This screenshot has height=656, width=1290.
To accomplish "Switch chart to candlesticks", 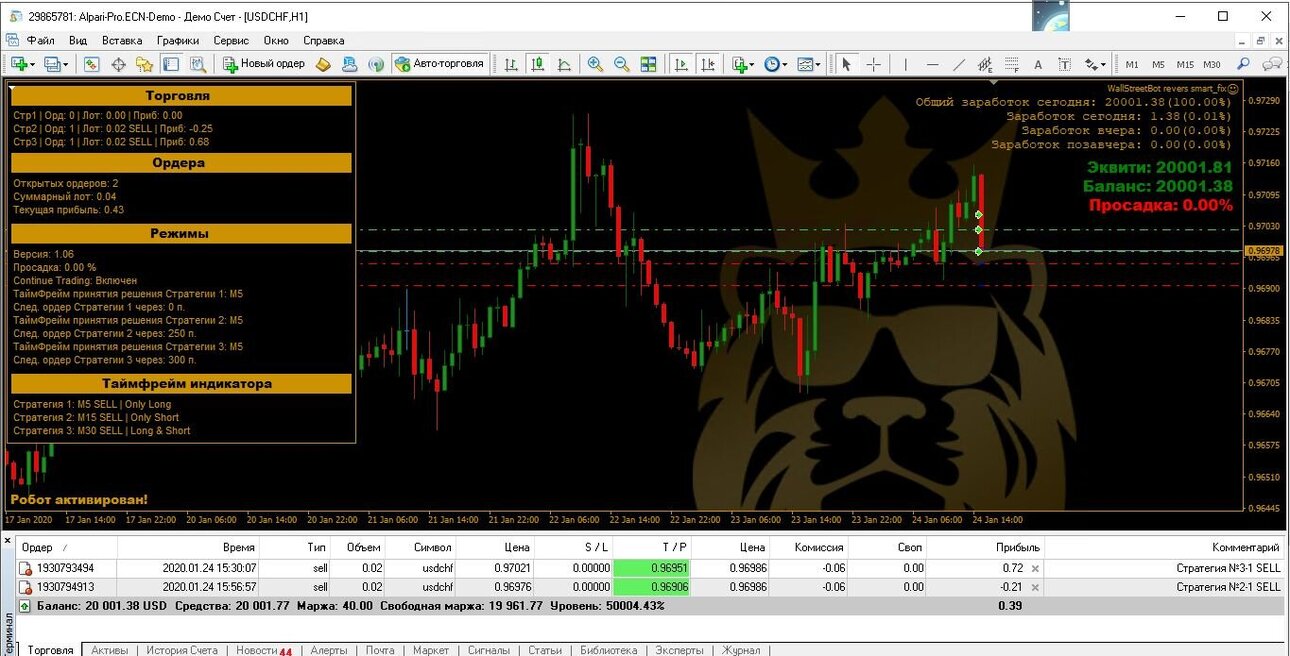I will 538,64.
